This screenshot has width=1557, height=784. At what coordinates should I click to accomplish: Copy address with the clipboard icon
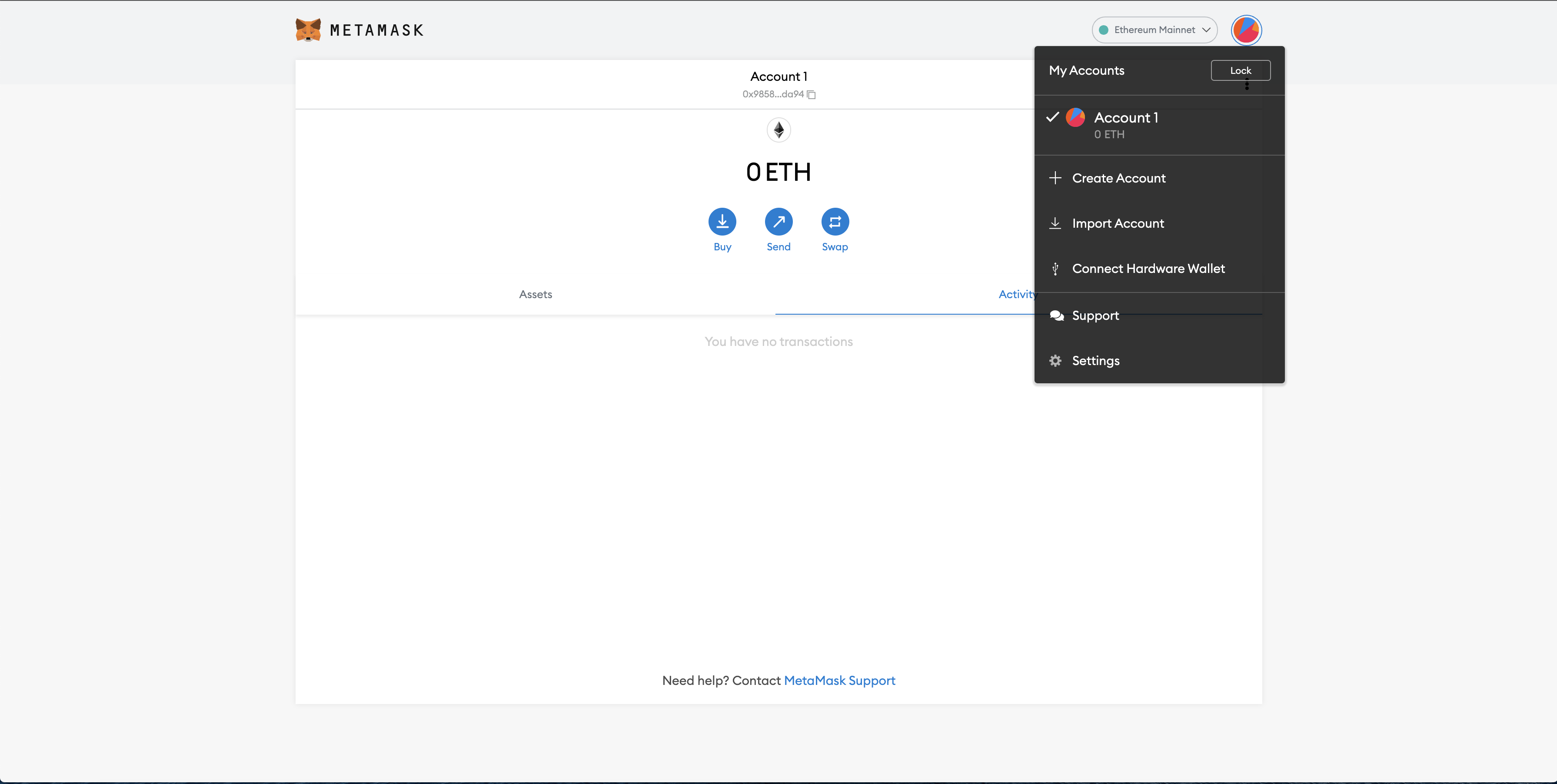click(811, 94)
